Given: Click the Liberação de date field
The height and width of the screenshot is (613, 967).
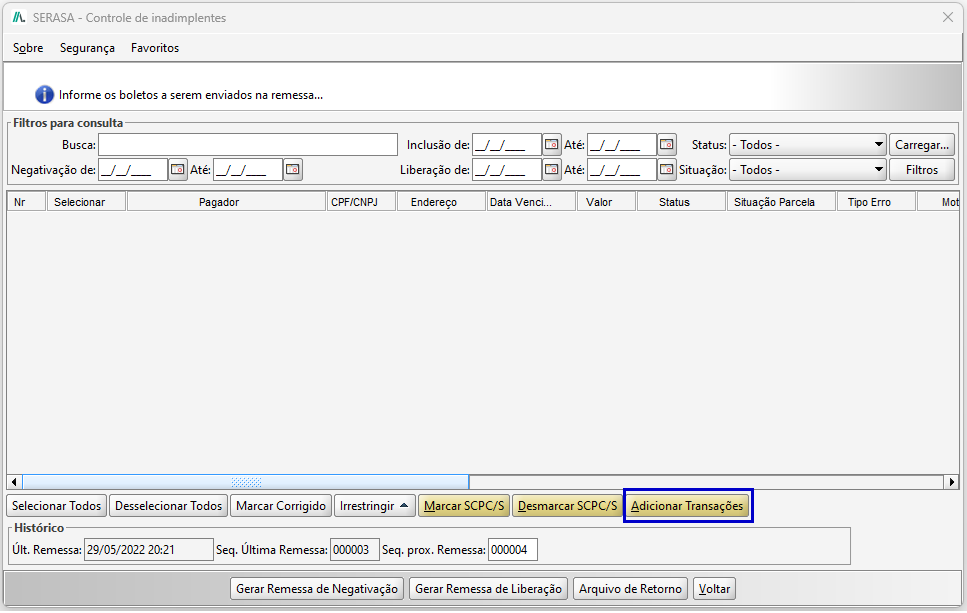Looking at the screenshot, I should tap(507, 170).
